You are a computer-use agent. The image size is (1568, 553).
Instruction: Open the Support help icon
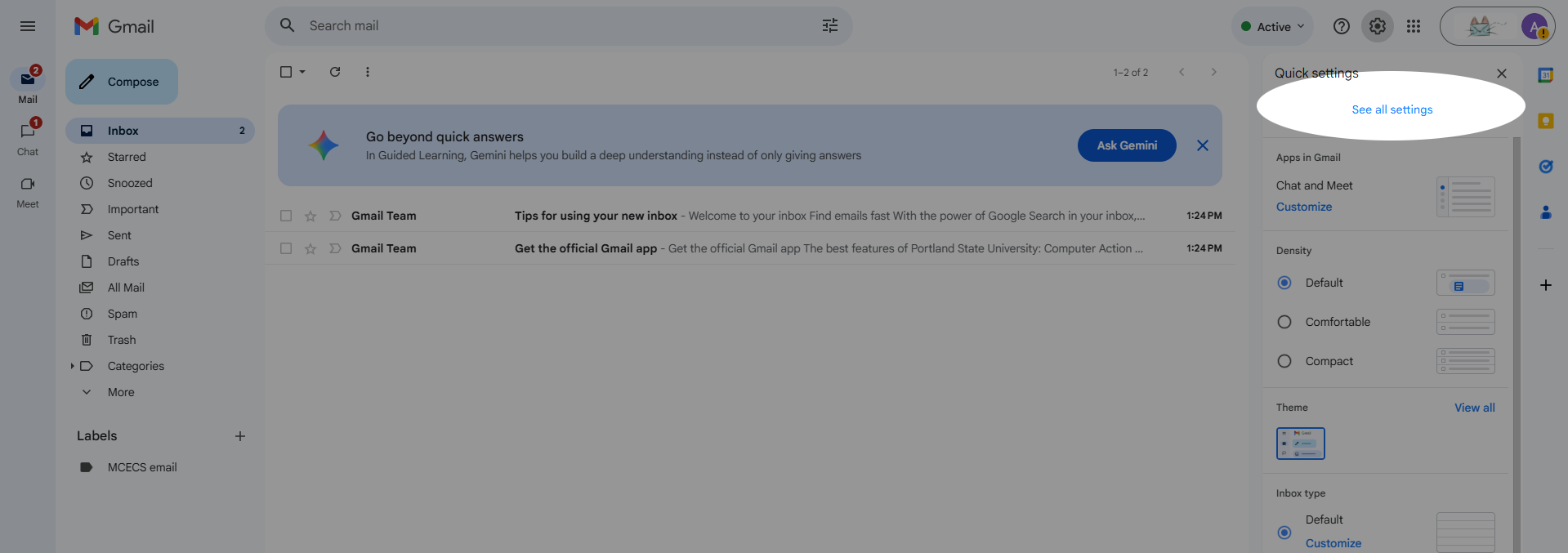click(1342, 26)
